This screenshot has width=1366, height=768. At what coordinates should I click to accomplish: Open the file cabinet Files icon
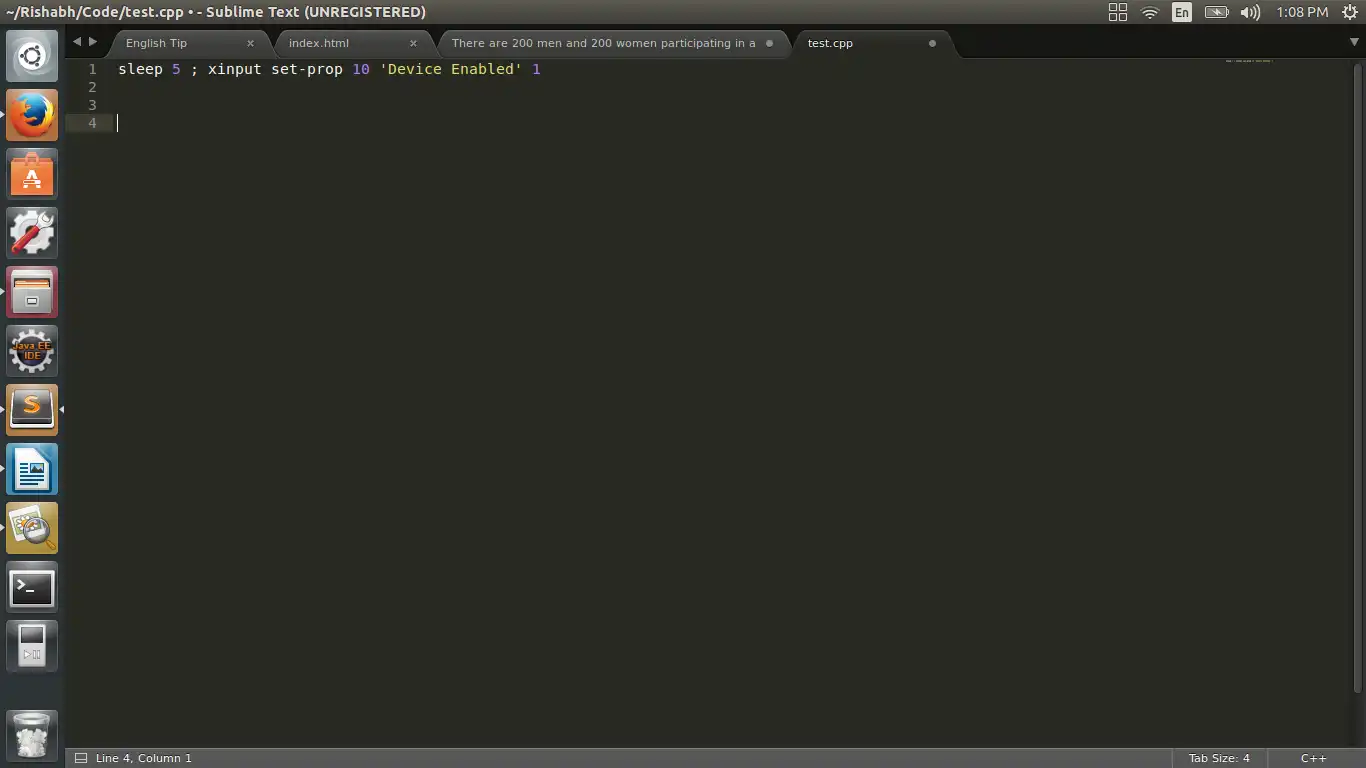tap(32, 292)
